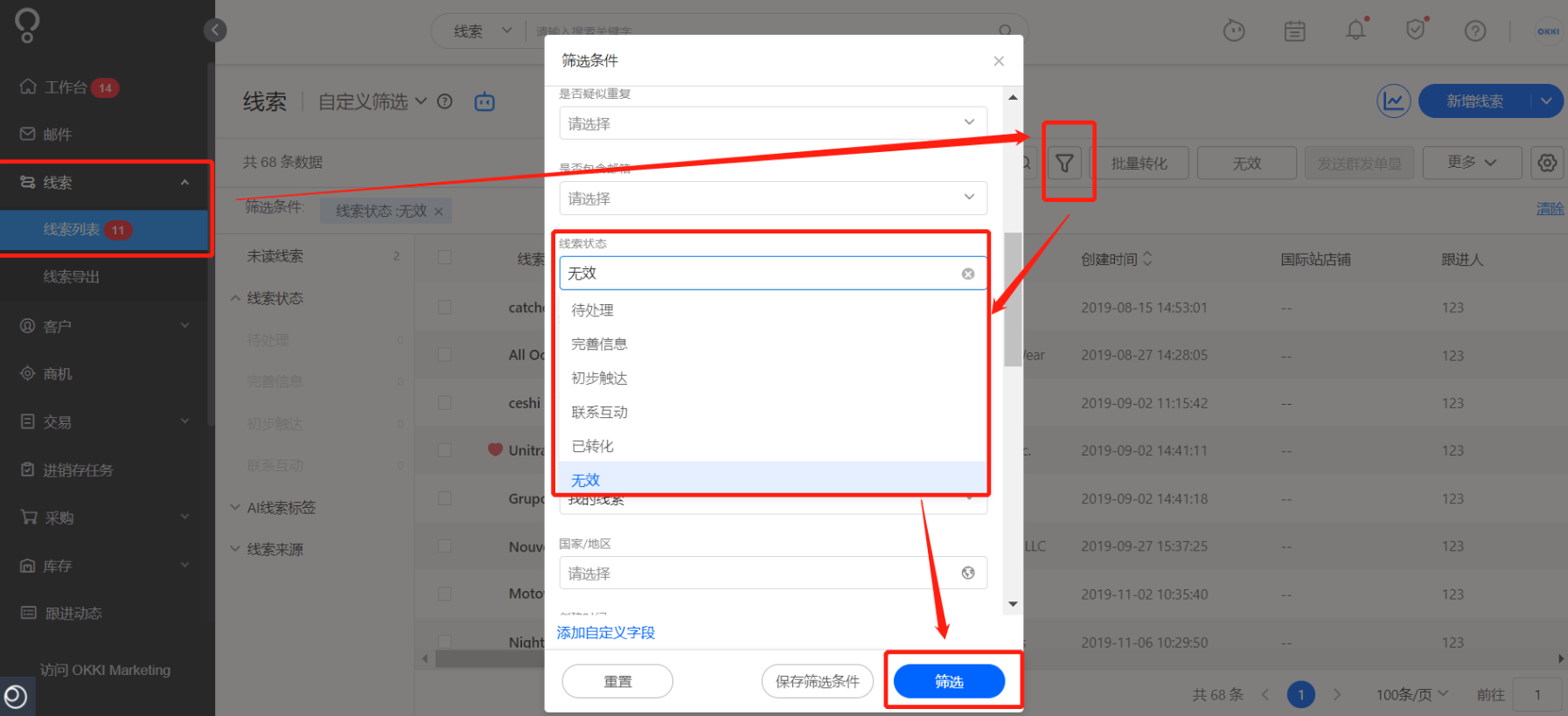Click the AI robot icon beside 自定义筛选
Image resolution: width=1568 pixels, height=716 pixels.
[x=484, y=102]
